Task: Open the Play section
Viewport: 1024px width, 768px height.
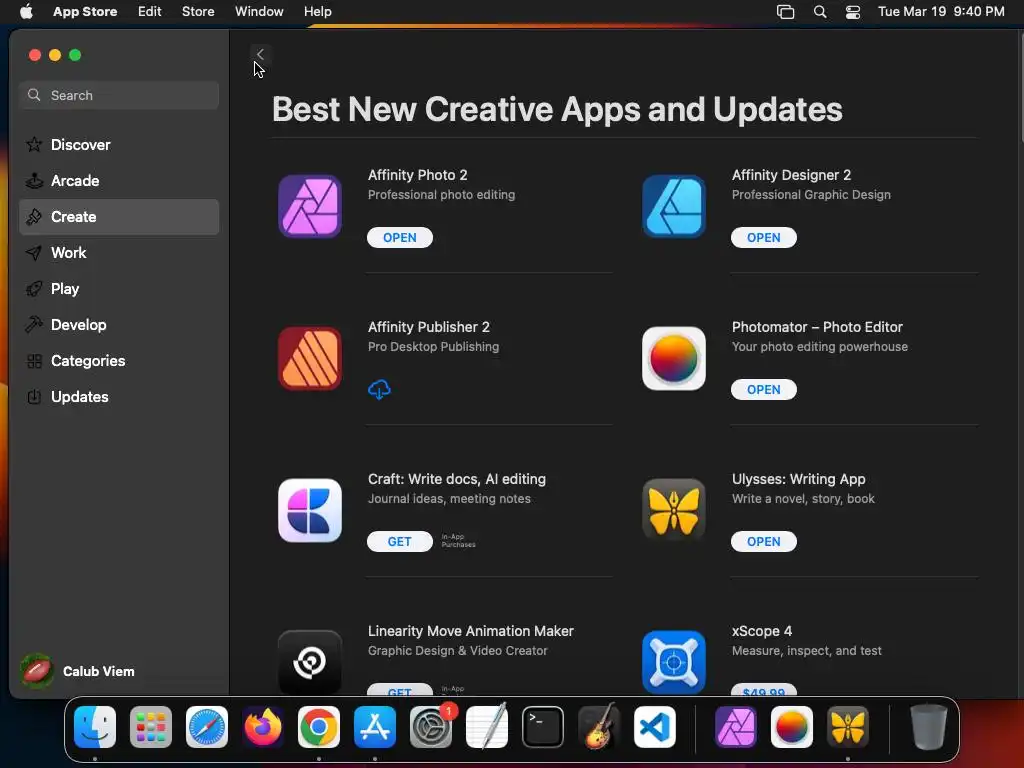Action: [x=119, y=289]
